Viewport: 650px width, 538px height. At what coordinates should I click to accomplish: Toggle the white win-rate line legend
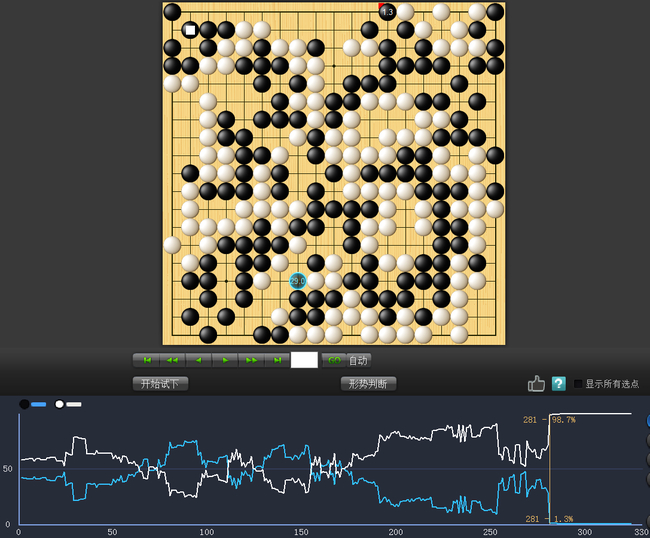pos(68,404)
